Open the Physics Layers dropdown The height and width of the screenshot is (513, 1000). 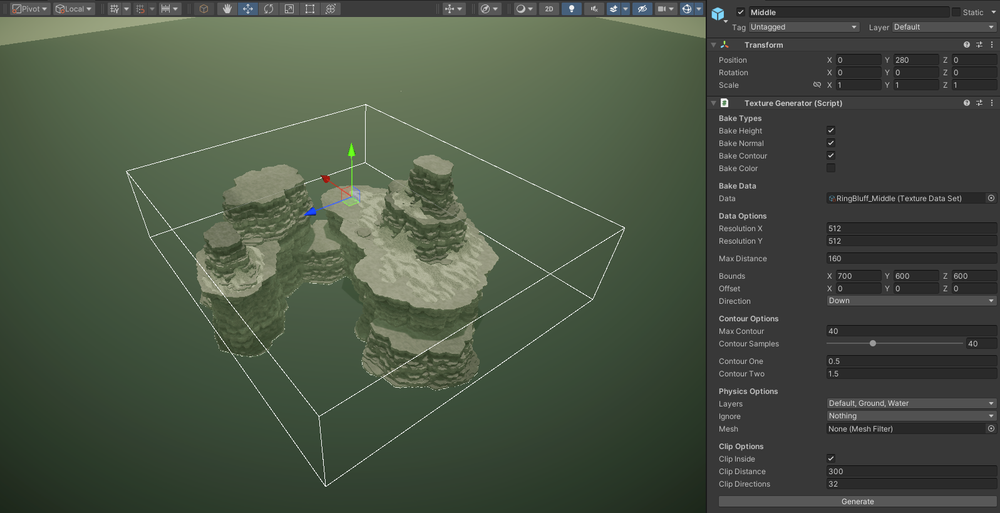(911, 403)
